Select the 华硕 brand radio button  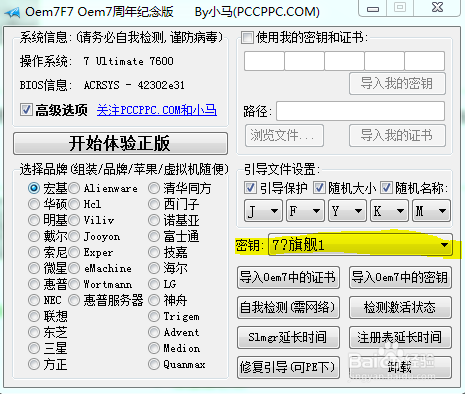click(34, 204)
